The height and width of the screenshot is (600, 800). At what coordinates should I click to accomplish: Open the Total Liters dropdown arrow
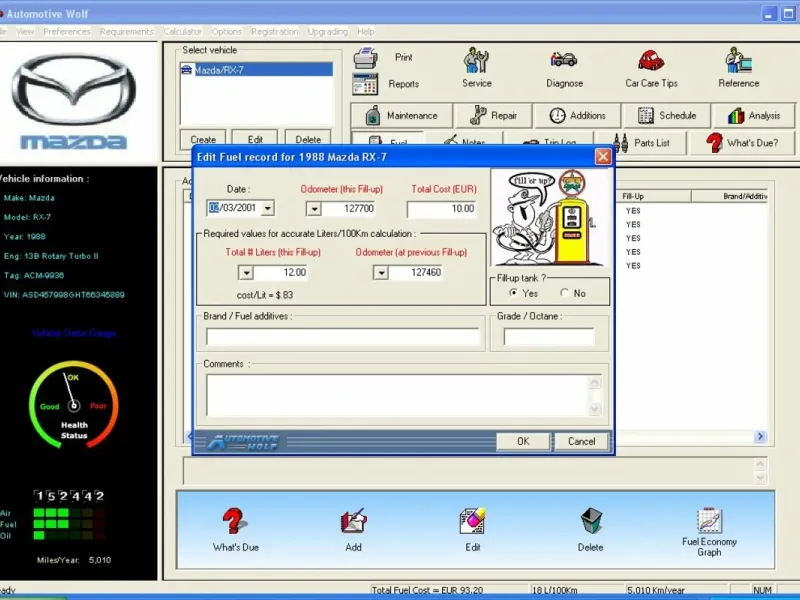click(x=245, y=272)
